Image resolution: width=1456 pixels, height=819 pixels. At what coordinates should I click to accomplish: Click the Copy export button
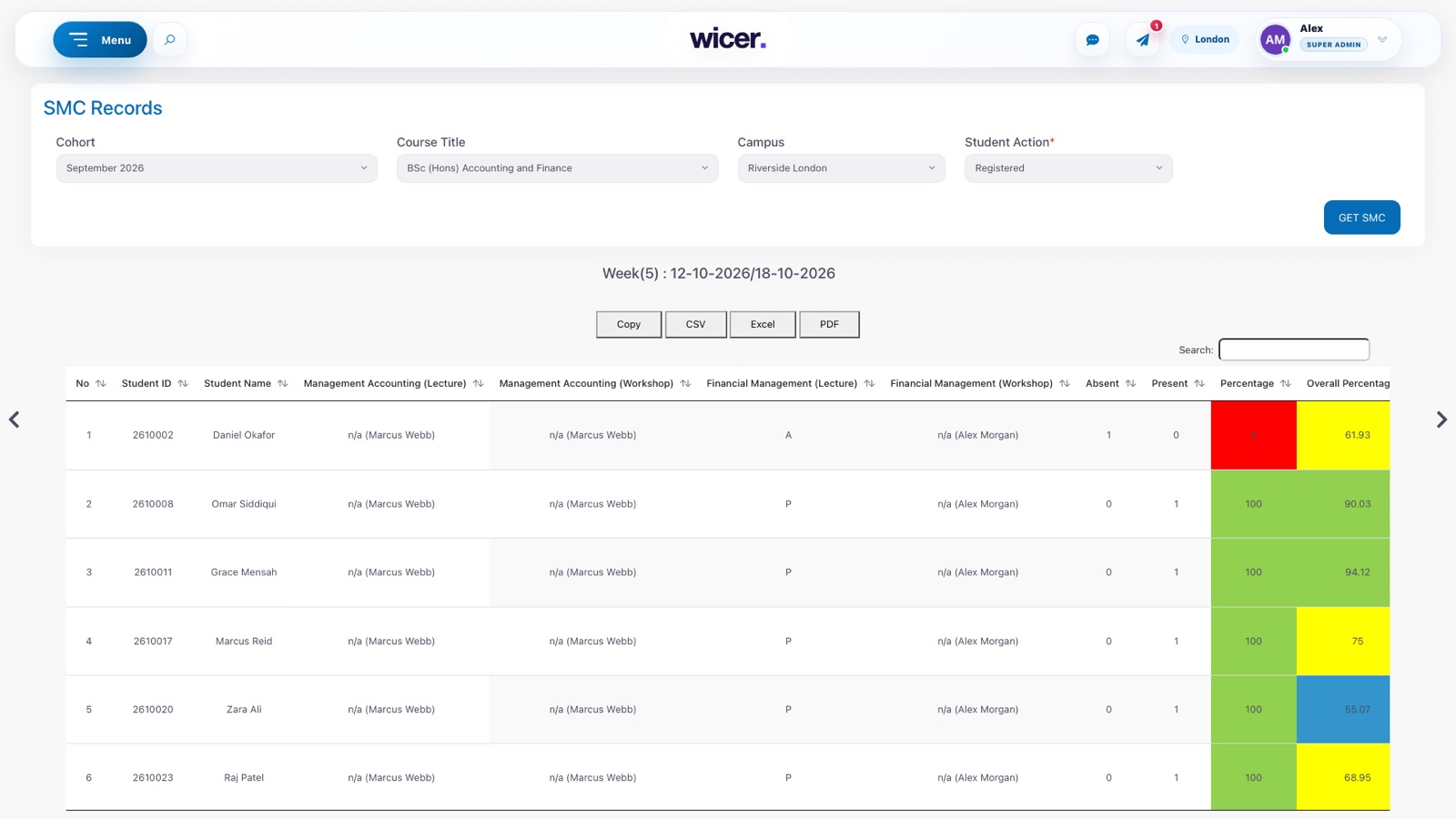pyautogui.click(x=629, y=325)
